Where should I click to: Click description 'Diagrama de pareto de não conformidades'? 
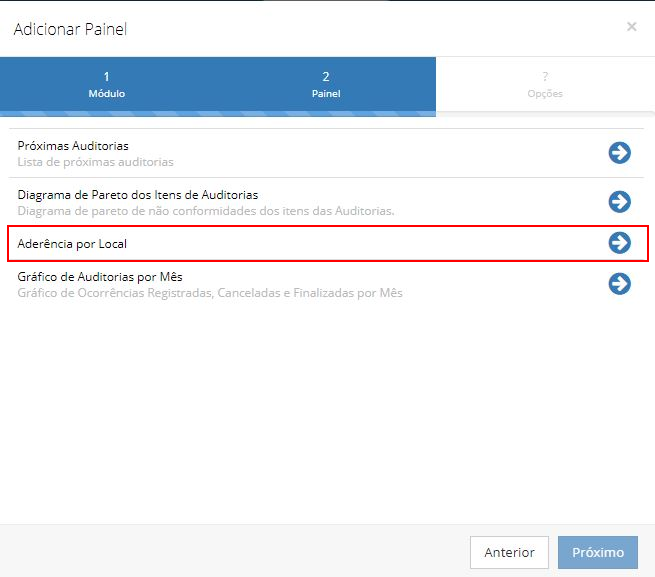(x=206, y=211)
